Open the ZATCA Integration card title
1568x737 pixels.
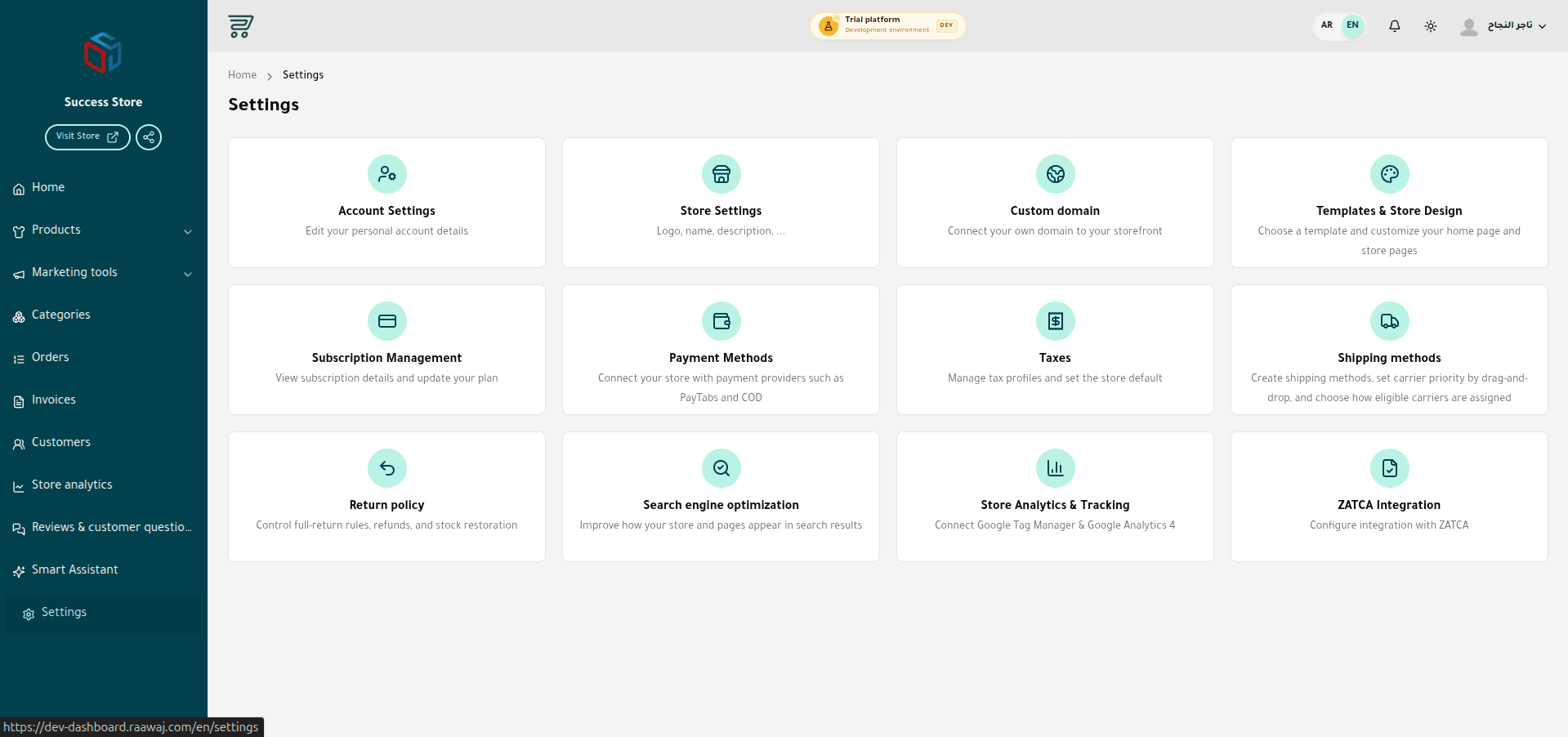[x=1389, y=505]
